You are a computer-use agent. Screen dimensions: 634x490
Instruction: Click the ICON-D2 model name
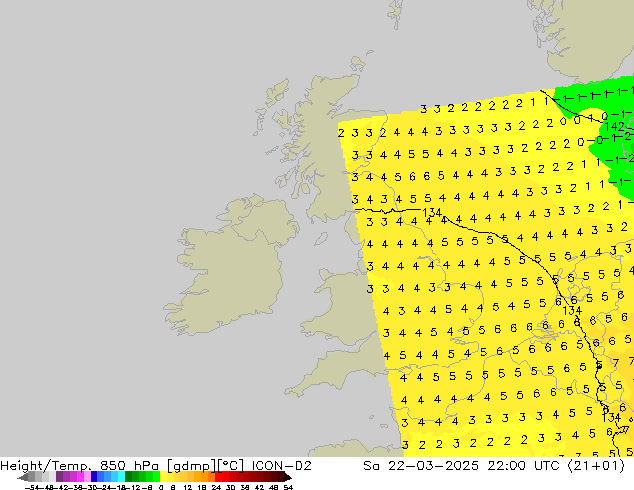click(281, 466)
